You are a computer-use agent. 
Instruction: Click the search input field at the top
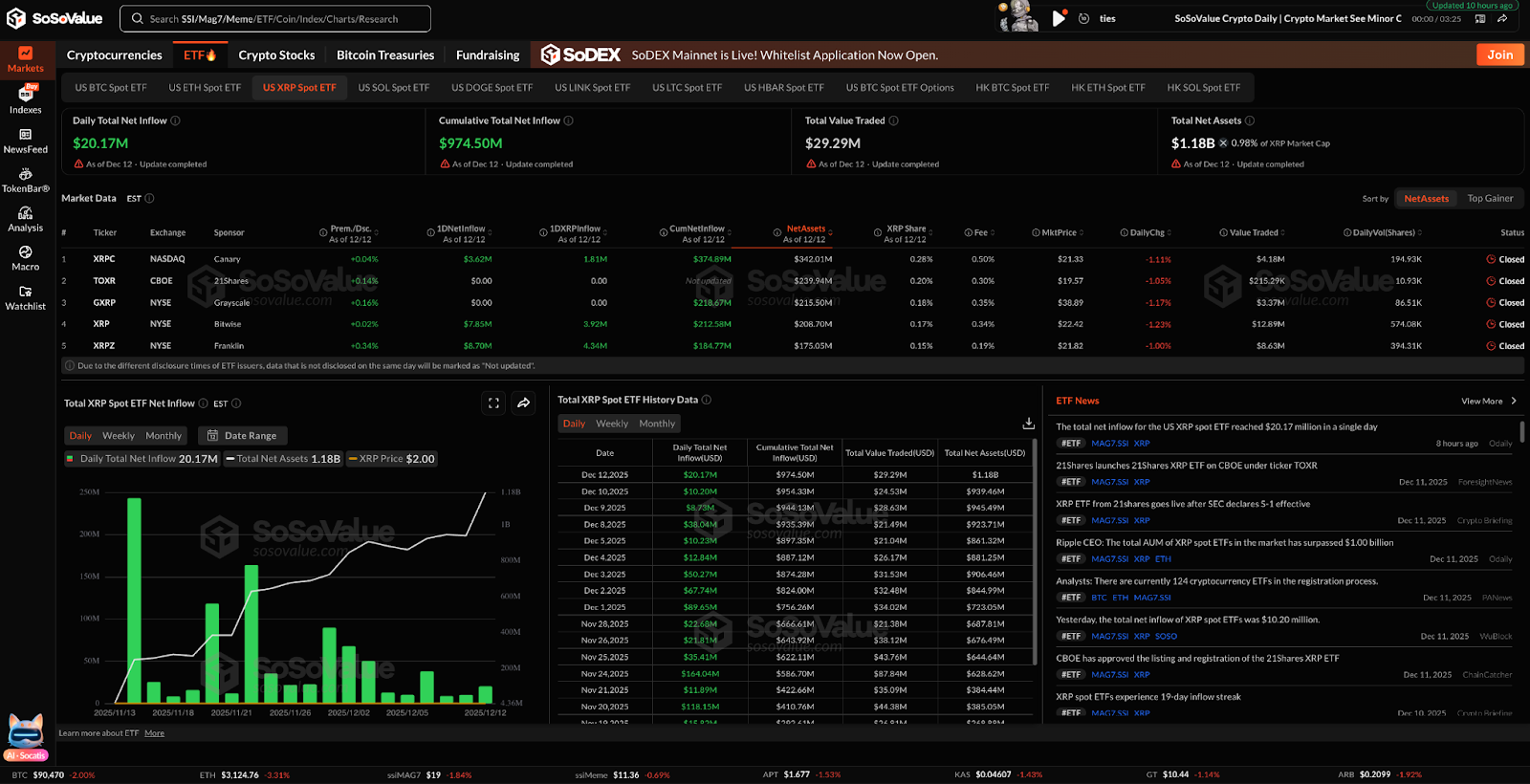click(x=275, y=19)
